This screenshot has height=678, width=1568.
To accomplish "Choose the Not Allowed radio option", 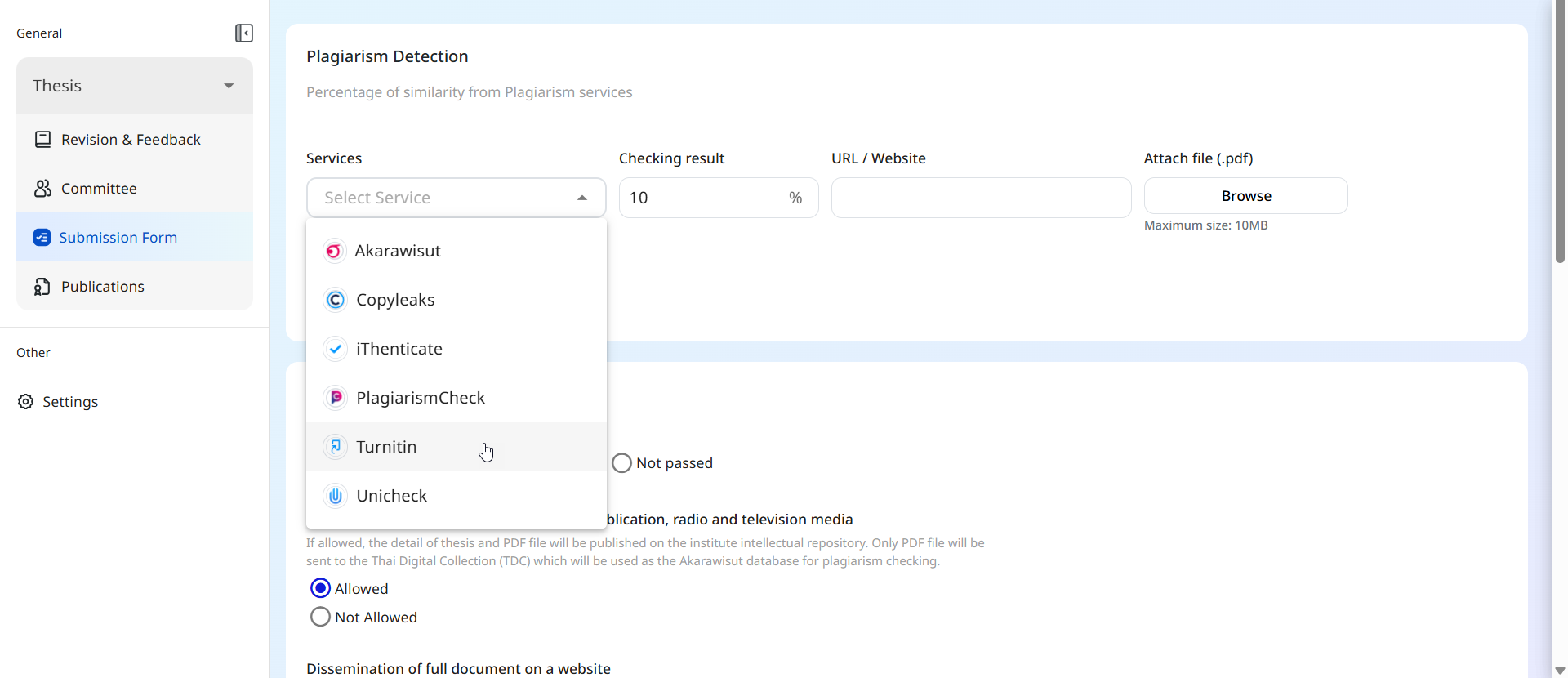I will pyautogui.click(x=321, y=617).
